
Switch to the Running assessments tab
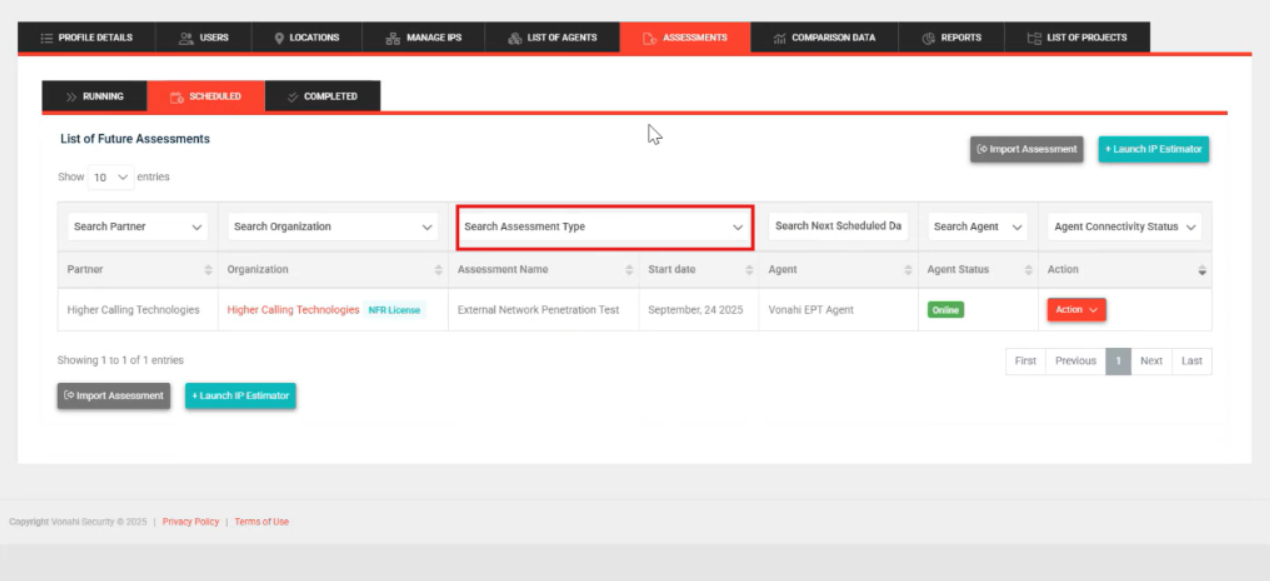point(95,97)
